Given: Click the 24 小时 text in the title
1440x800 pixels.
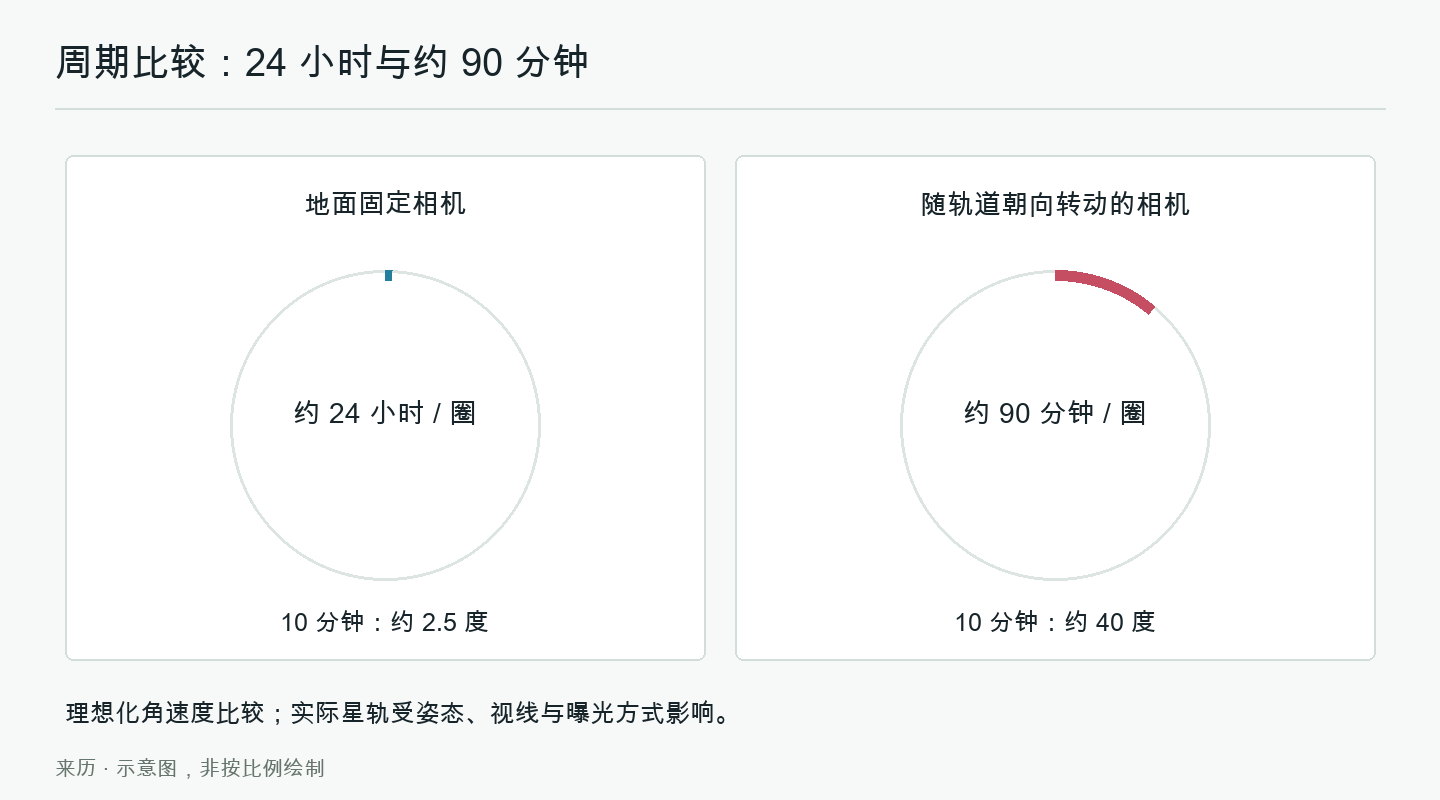Looking at the screenshot, I should click(x=295, y=63).
